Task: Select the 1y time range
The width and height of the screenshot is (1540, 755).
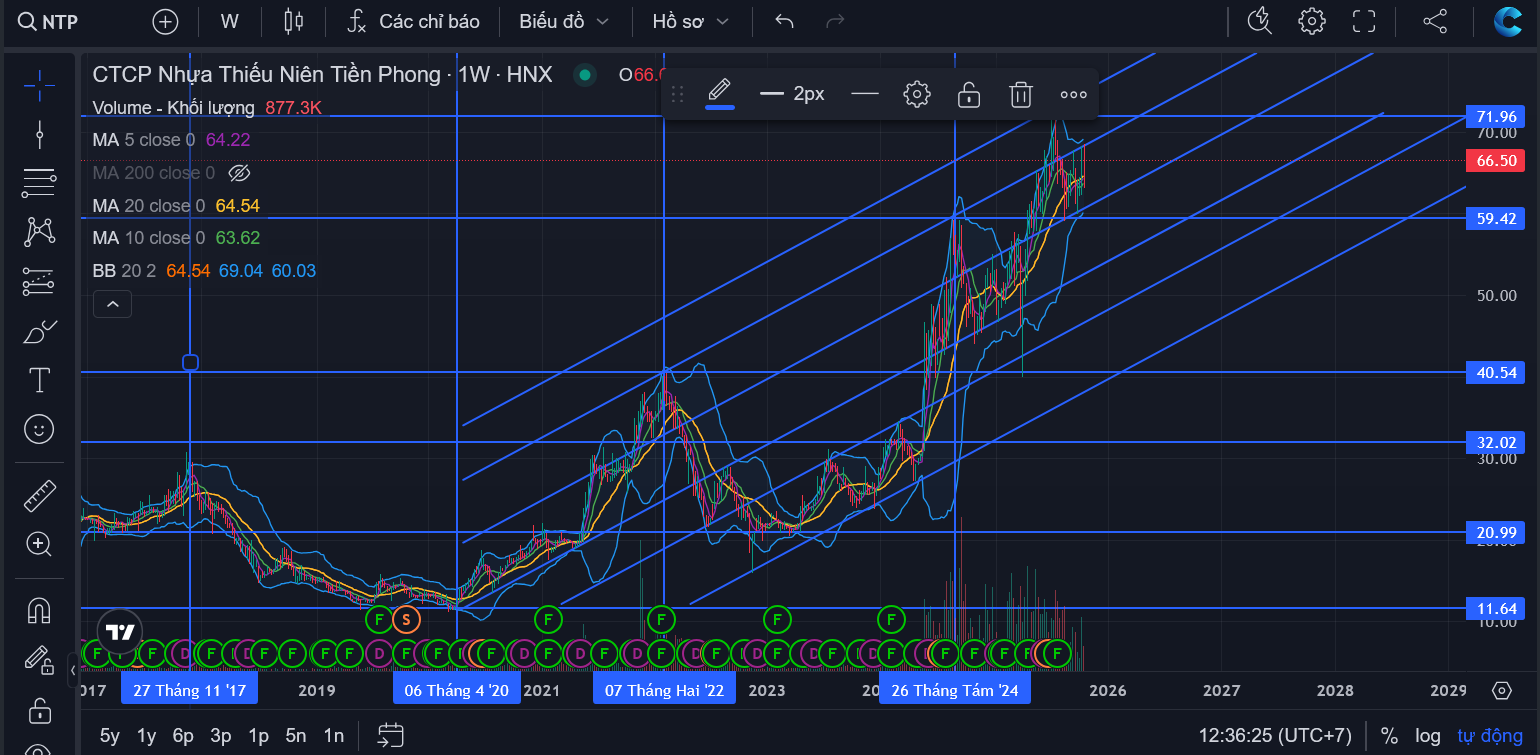Action: click(x=146, y=736)
